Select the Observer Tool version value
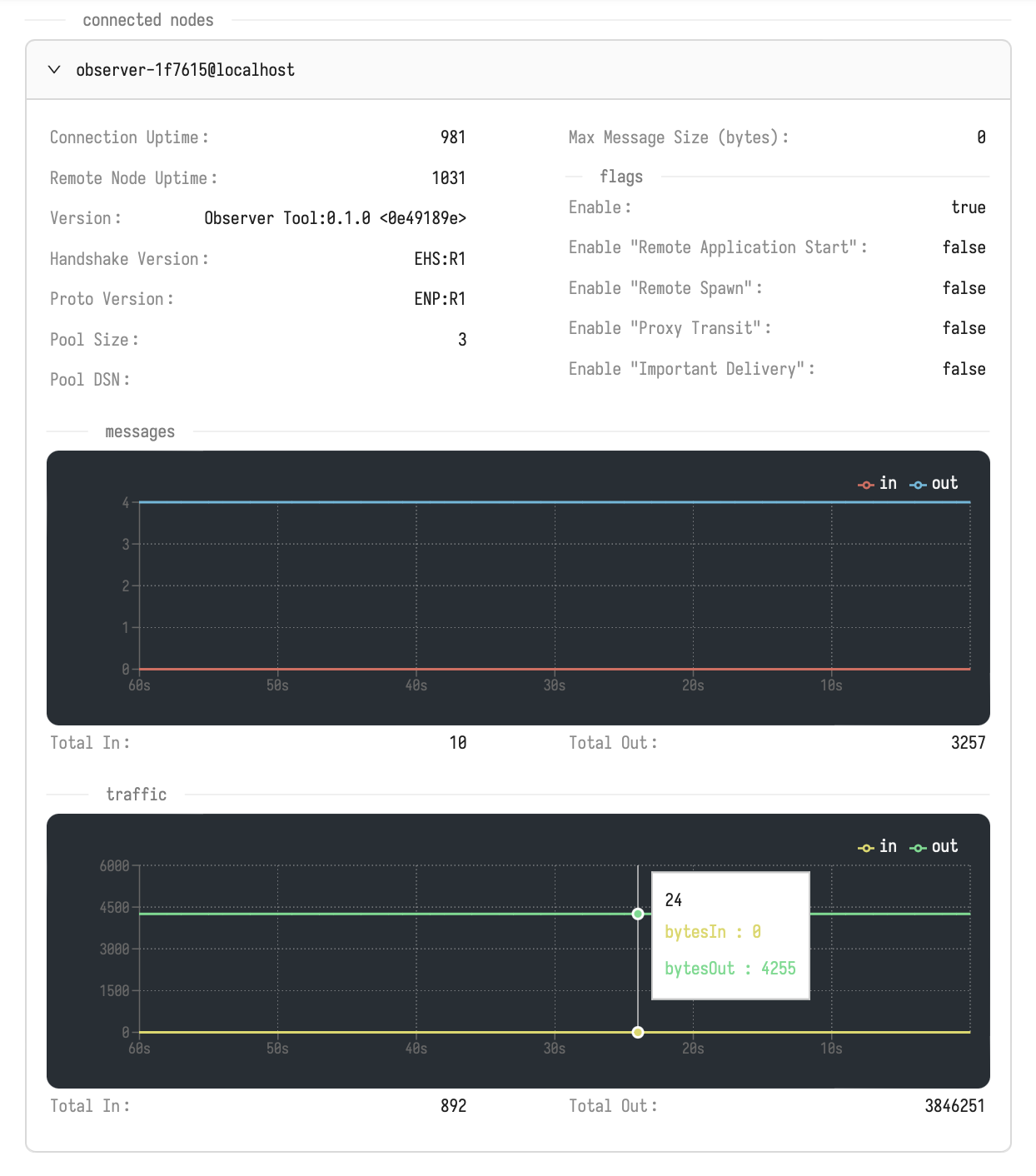Image resolution: width=1036 pixels, height=1176 pixels. tap(335, 218)
